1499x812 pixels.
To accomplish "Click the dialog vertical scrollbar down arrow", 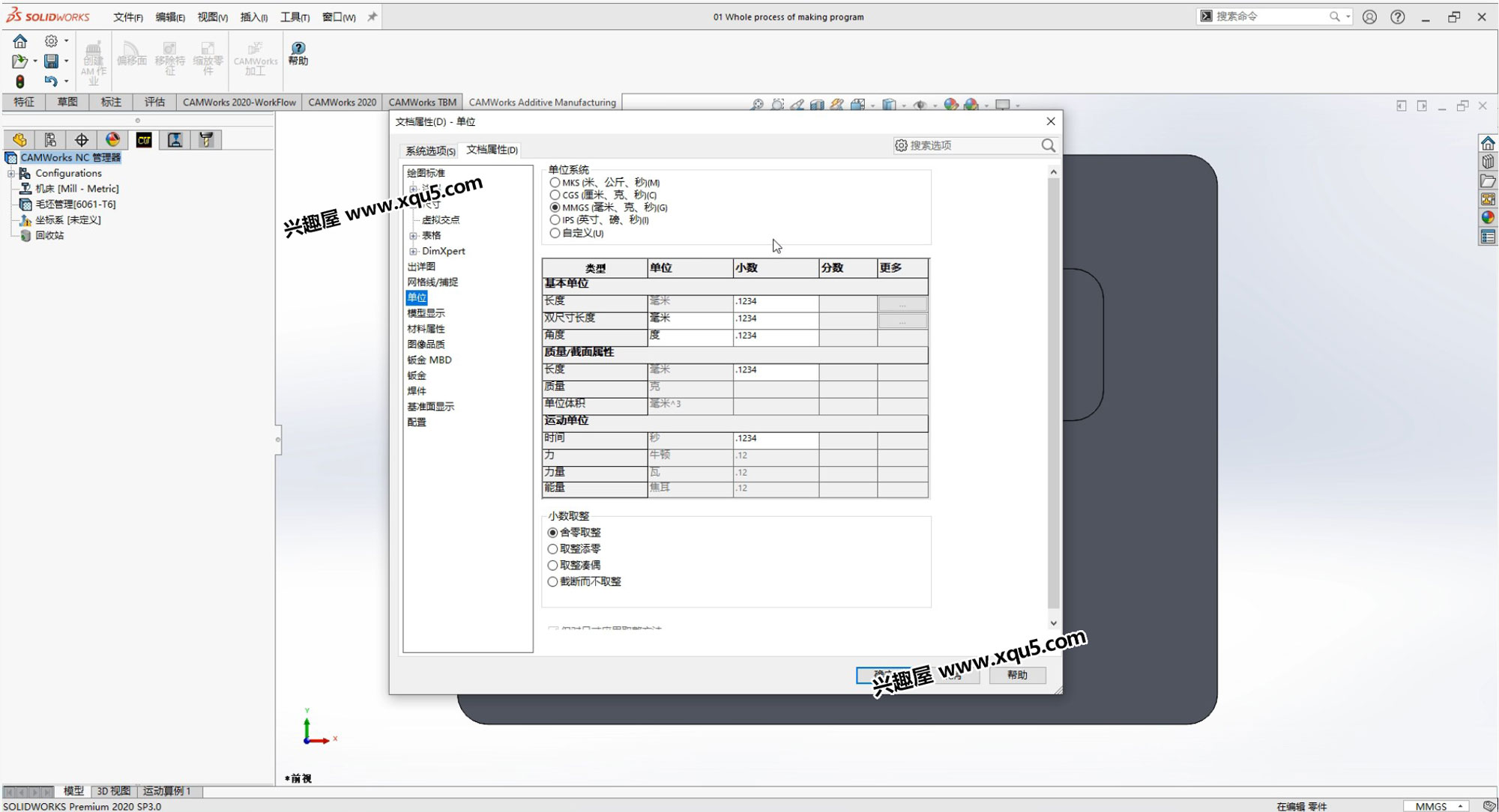I will click(1053, 623).
